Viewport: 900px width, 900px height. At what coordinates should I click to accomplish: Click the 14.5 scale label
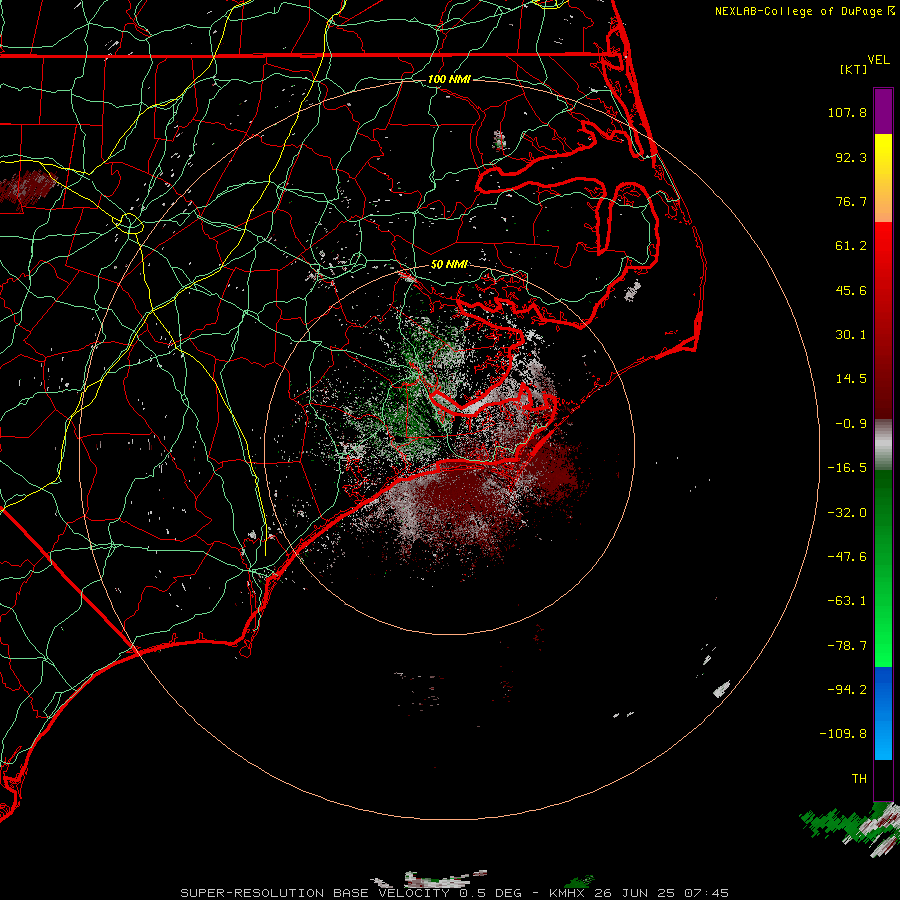tap(851, 379)
